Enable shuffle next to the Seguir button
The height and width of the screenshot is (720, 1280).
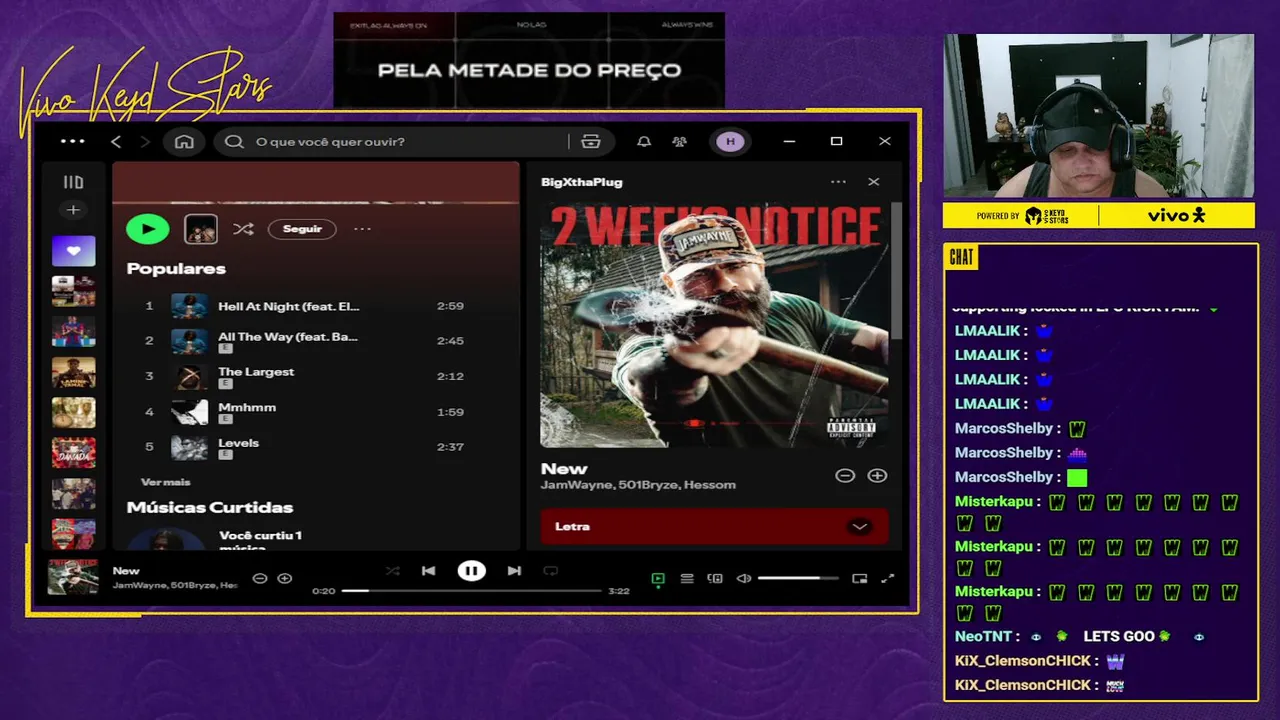243,229
